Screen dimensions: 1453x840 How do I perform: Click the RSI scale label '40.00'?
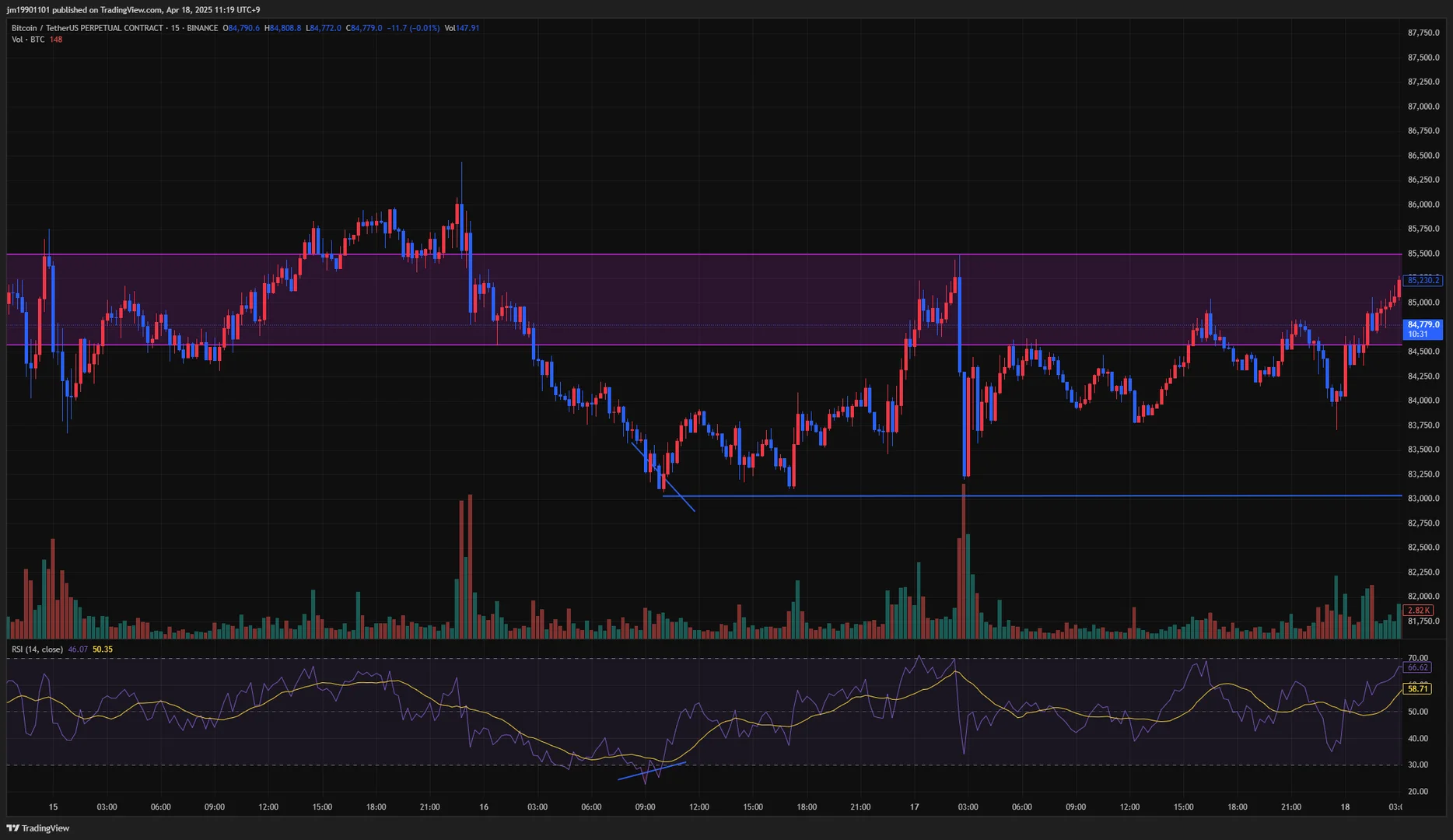coord(1418,739)
